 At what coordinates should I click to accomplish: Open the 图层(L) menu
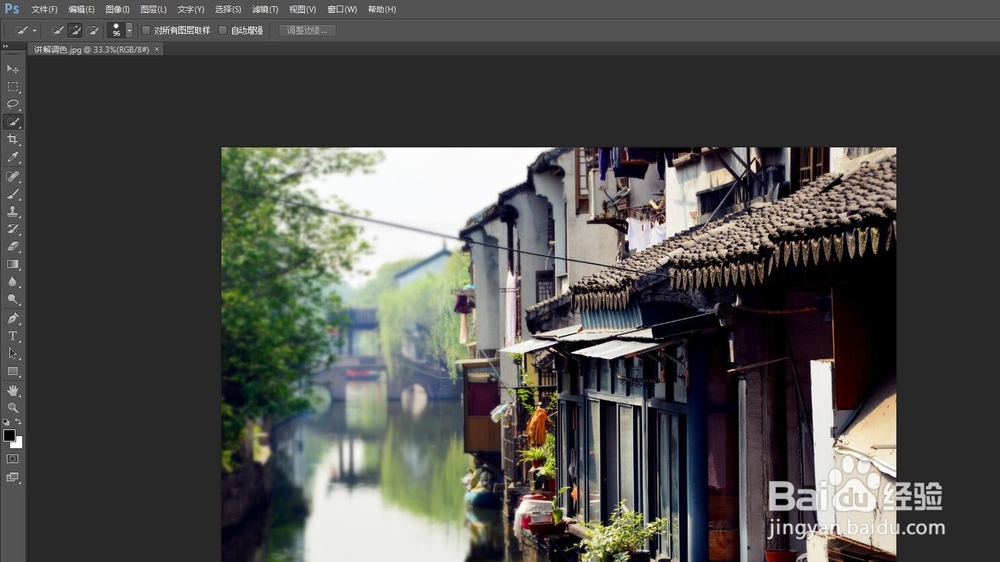[153, 10]
